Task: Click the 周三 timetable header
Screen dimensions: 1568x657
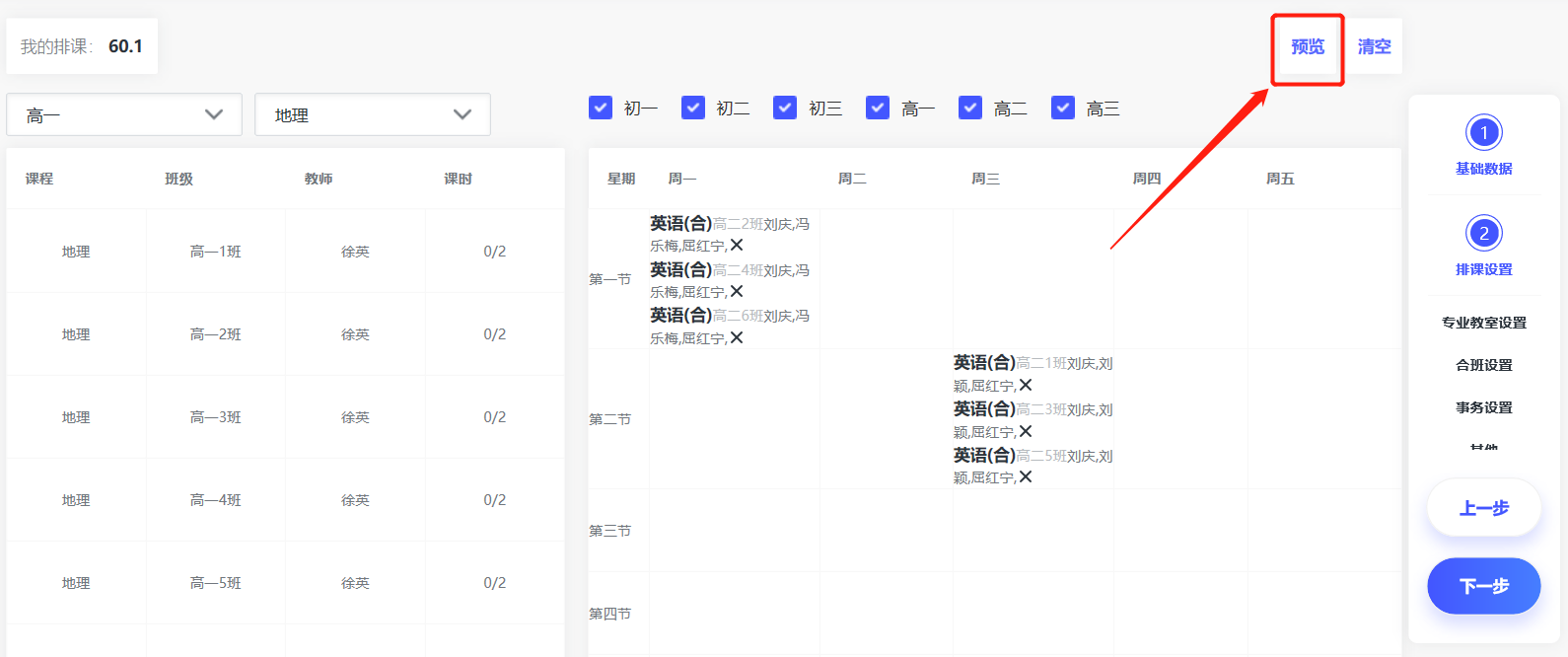Action: tap(985, 179)
